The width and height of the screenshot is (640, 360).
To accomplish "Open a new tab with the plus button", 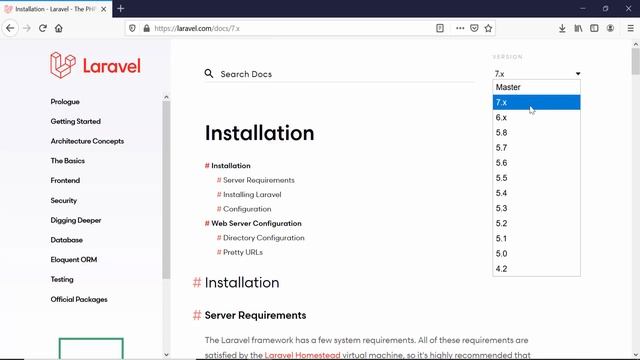I will (120, 9).
